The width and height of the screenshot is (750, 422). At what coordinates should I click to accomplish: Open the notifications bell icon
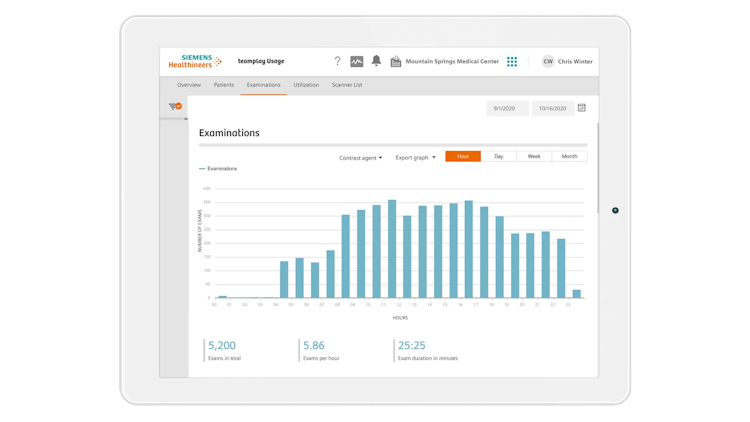pyautogui.click(x=376, y=61)
